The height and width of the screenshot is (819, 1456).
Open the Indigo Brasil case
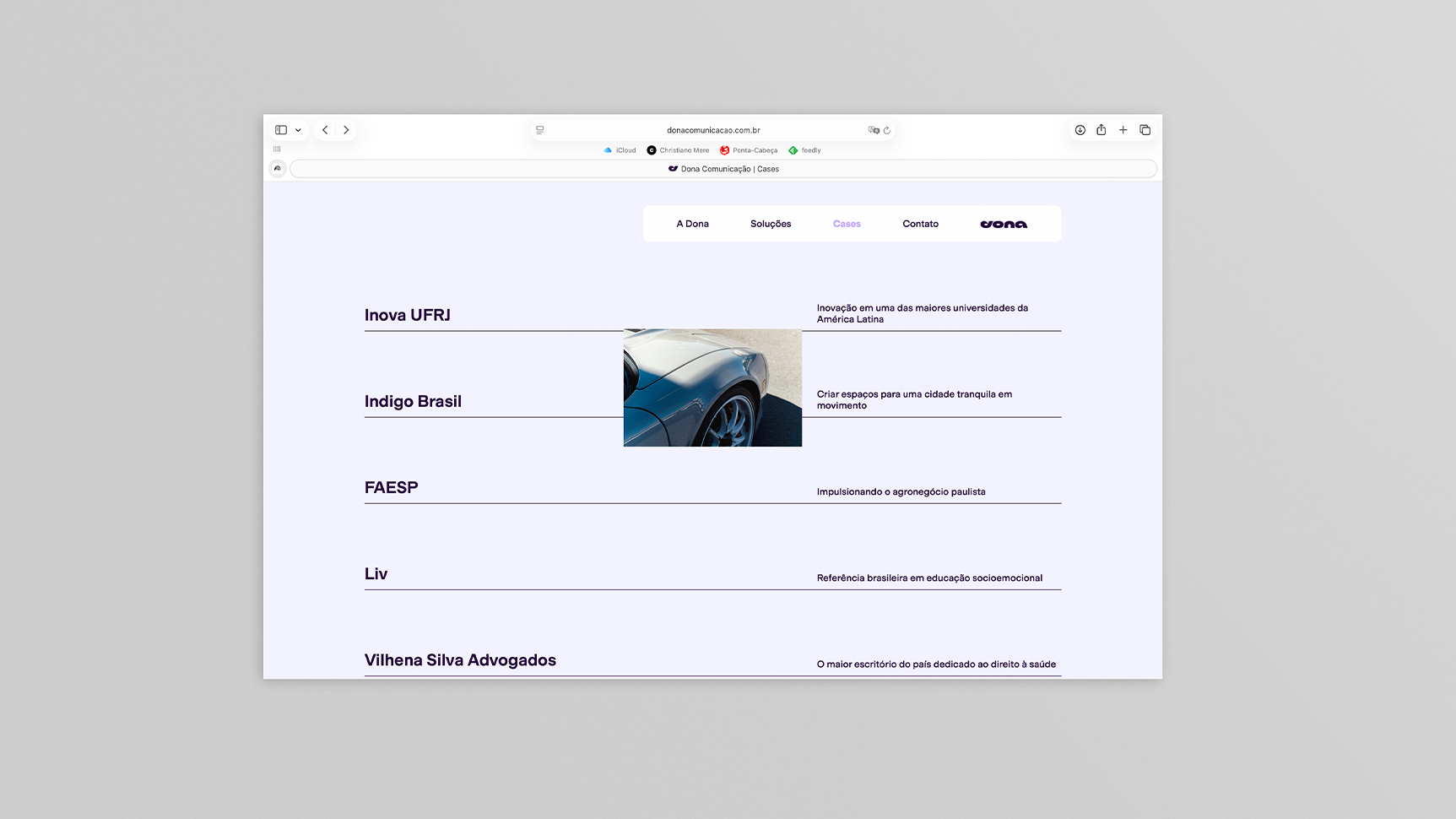[414, 401]
